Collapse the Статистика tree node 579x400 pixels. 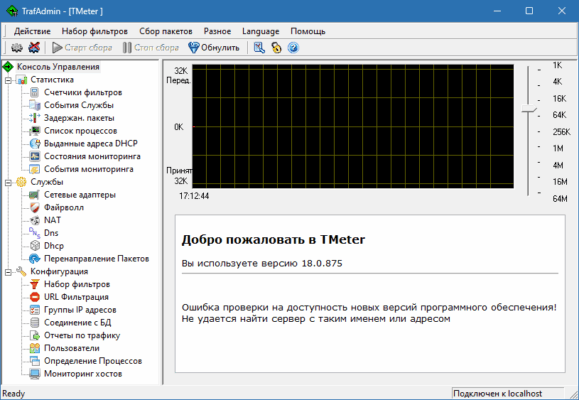8,80
